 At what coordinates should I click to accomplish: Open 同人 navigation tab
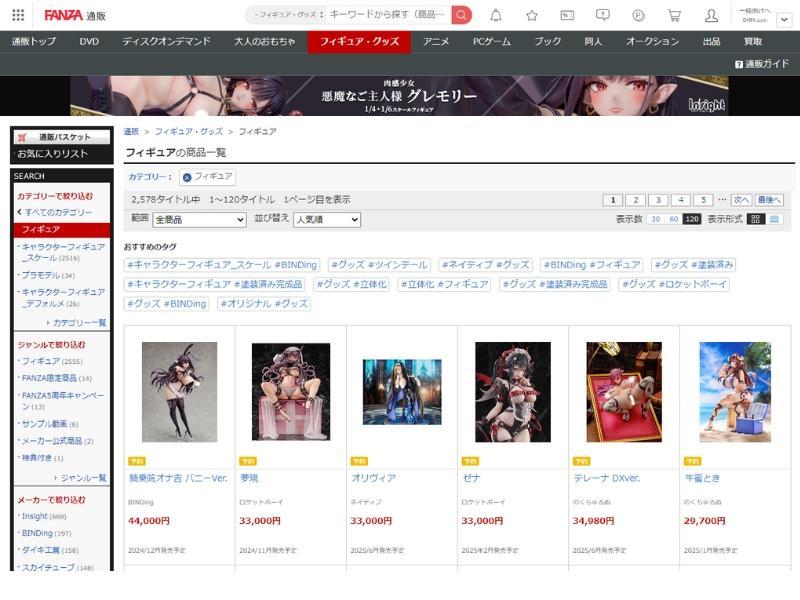click(593, 42)
